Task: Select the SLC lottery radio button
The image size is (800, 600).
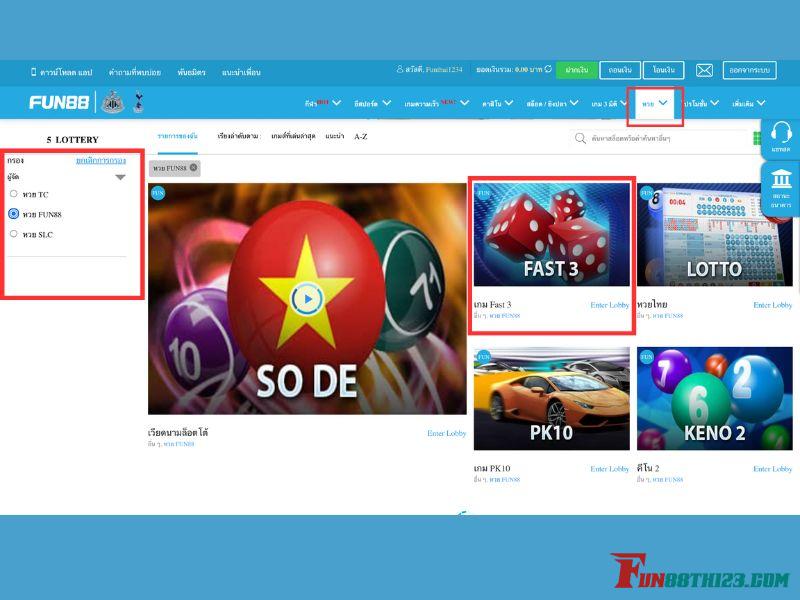Action: [x=14, y=234]
